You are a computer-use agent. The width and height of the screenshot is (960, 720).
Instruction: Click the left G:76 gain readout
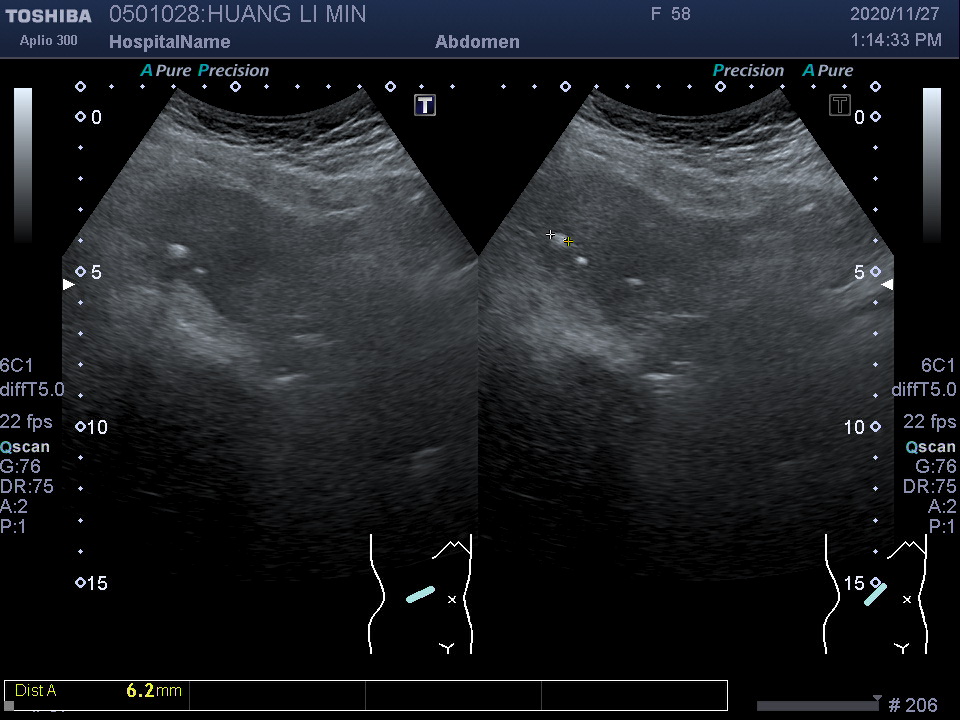click(27, 467)
